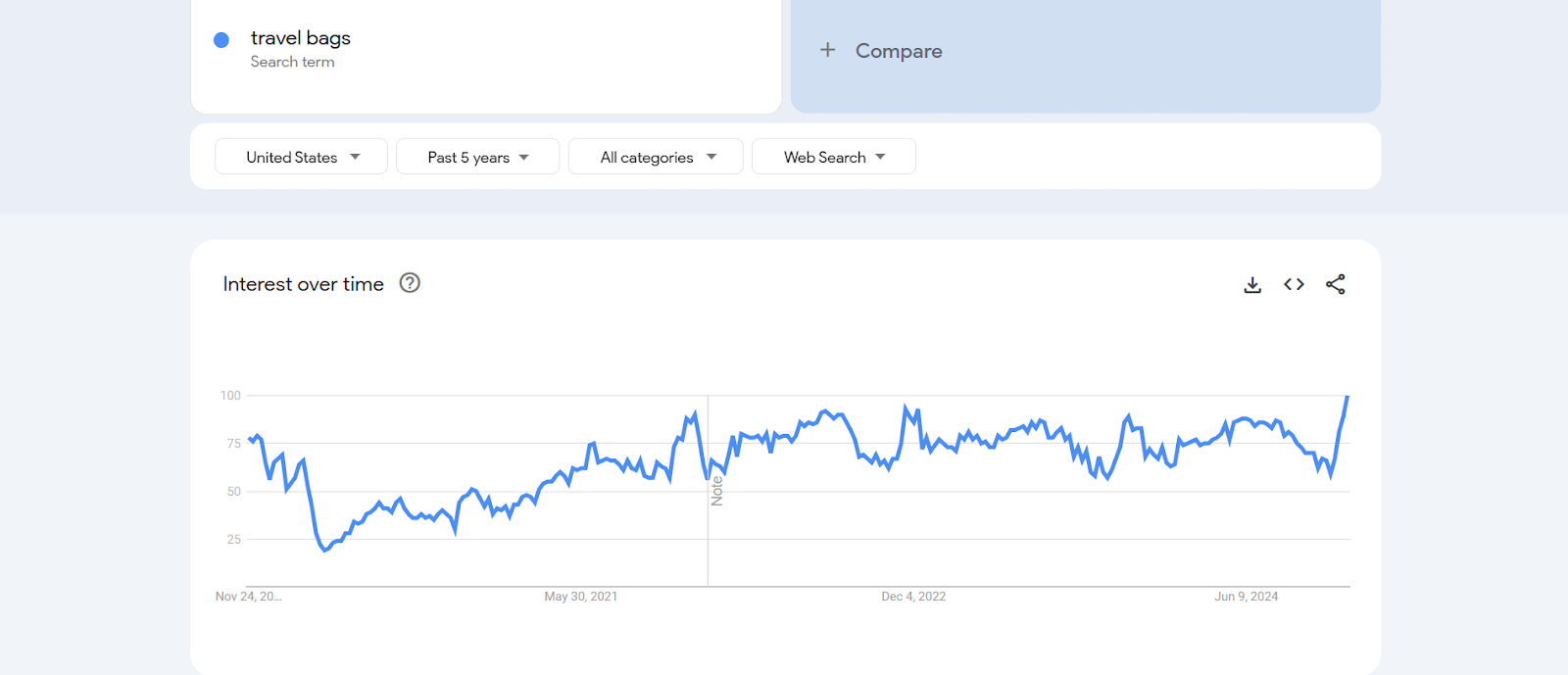Expand the United States region dropdown

(302, 157)
